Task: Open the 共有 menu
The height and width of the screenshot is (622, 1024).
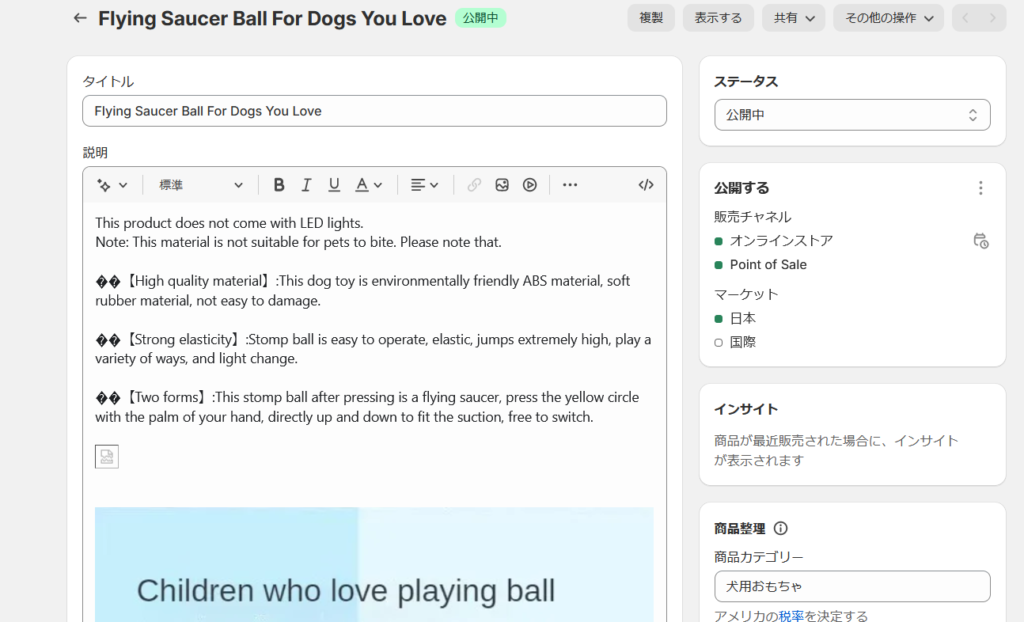Action: [793, 18]
